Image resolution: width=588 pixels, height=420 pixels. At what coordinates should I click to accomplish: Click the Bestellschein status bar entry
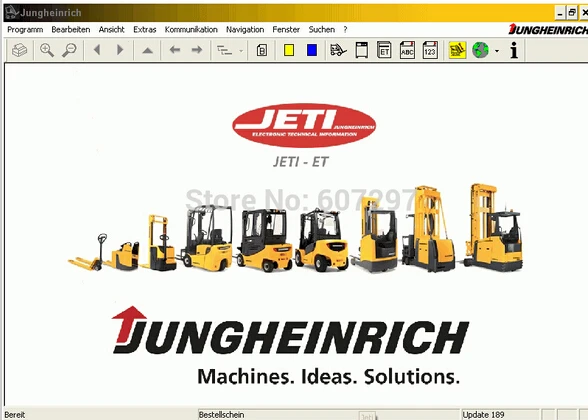pos(222,415)
